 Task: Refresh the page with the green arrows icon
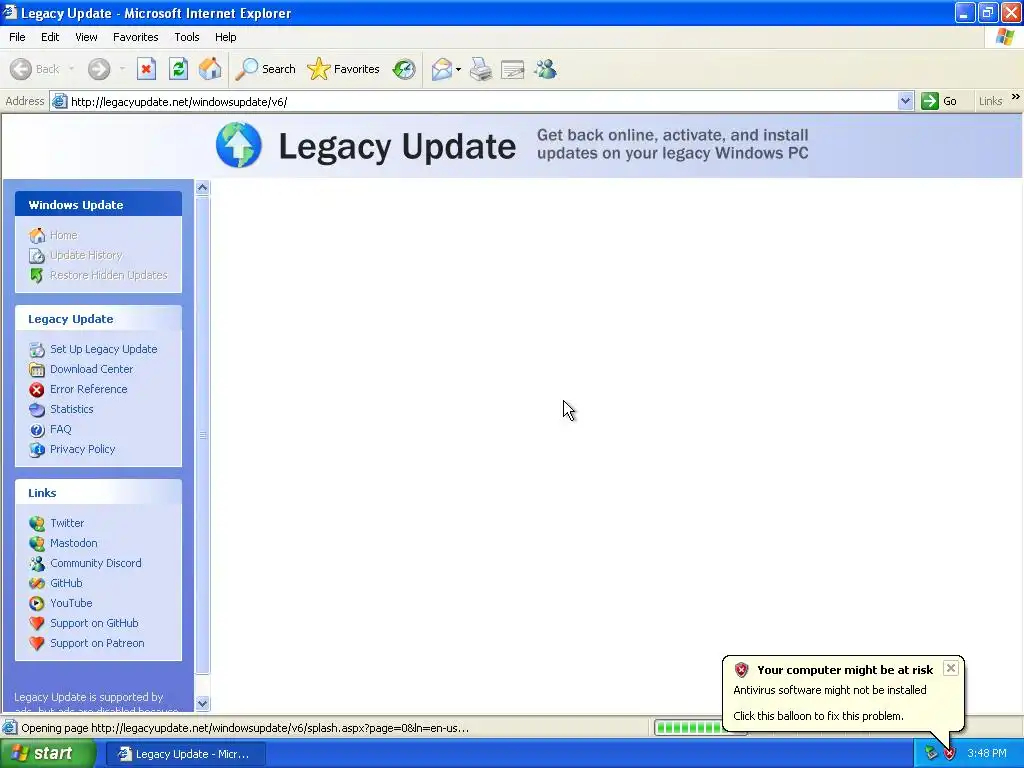coord(178,69)
